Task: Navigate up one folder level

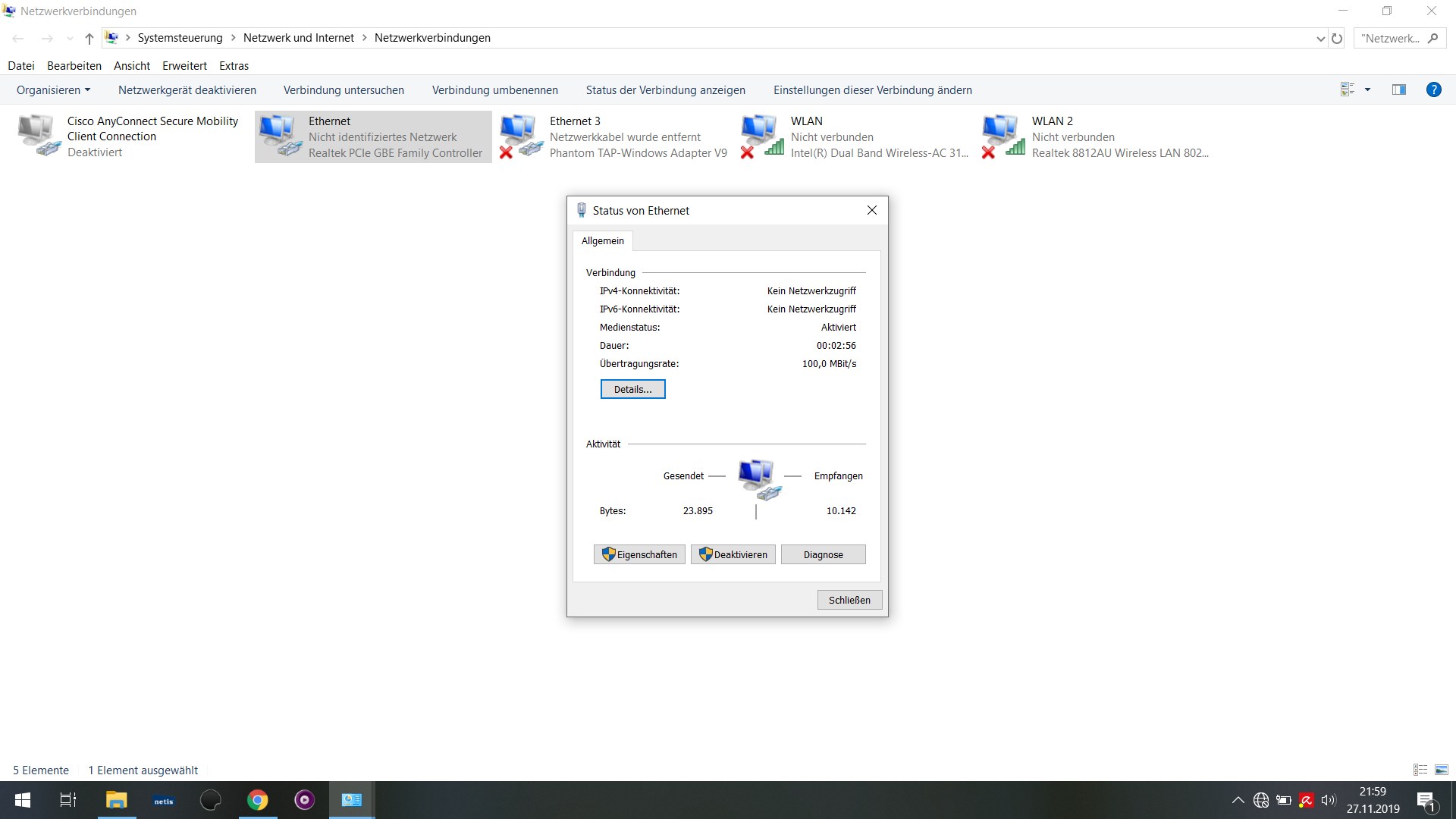Action: click(89, 38)
